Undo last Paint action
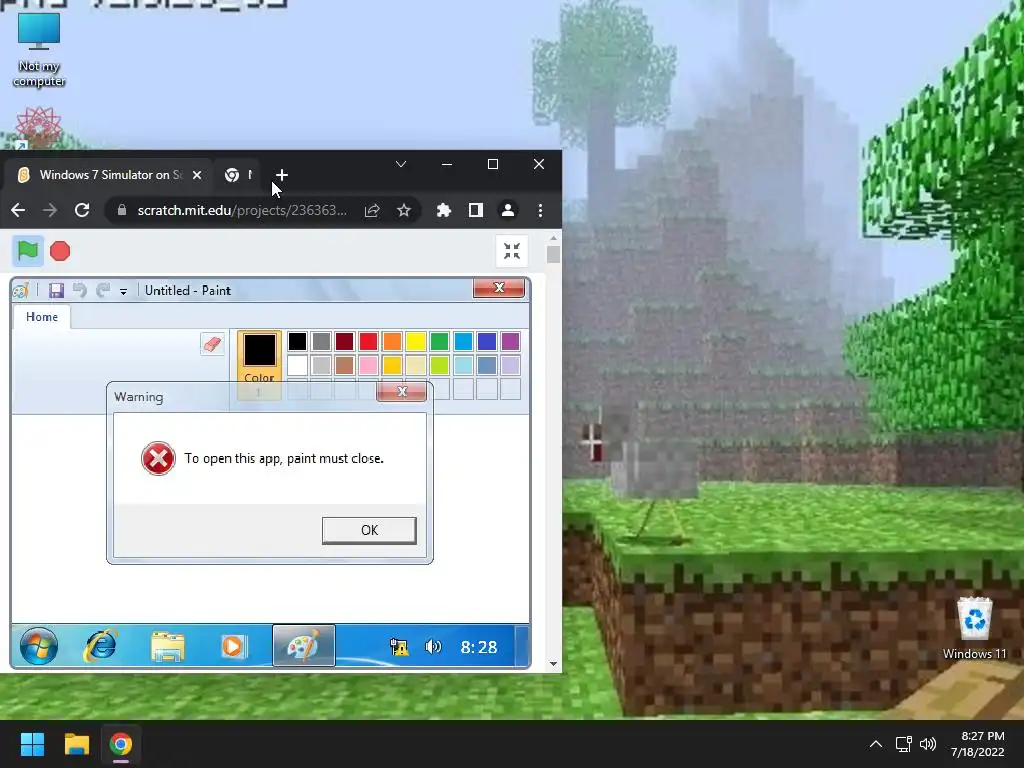1024x768 pixels. (80, 290)
